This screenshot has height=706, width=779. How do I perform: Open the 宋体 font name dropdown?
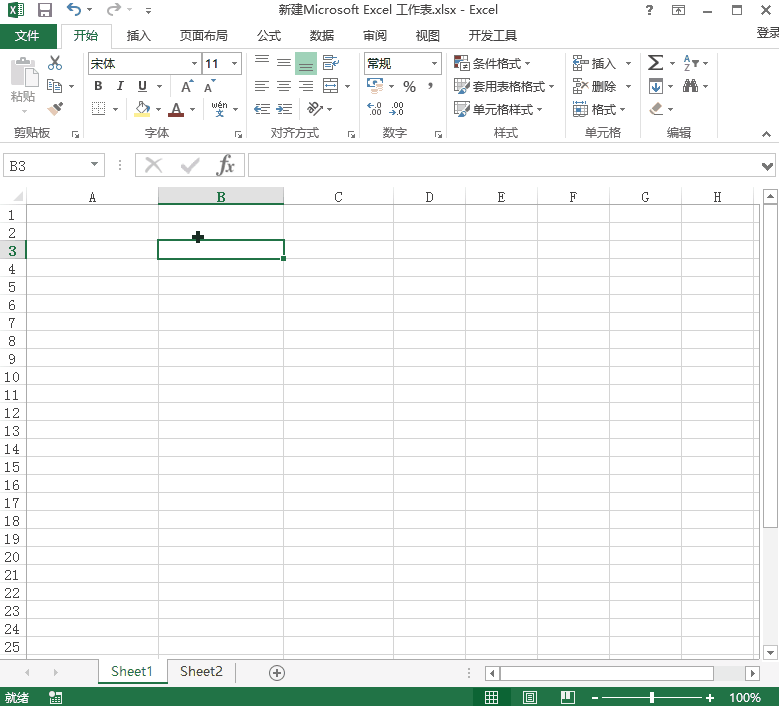coord(194,63)
